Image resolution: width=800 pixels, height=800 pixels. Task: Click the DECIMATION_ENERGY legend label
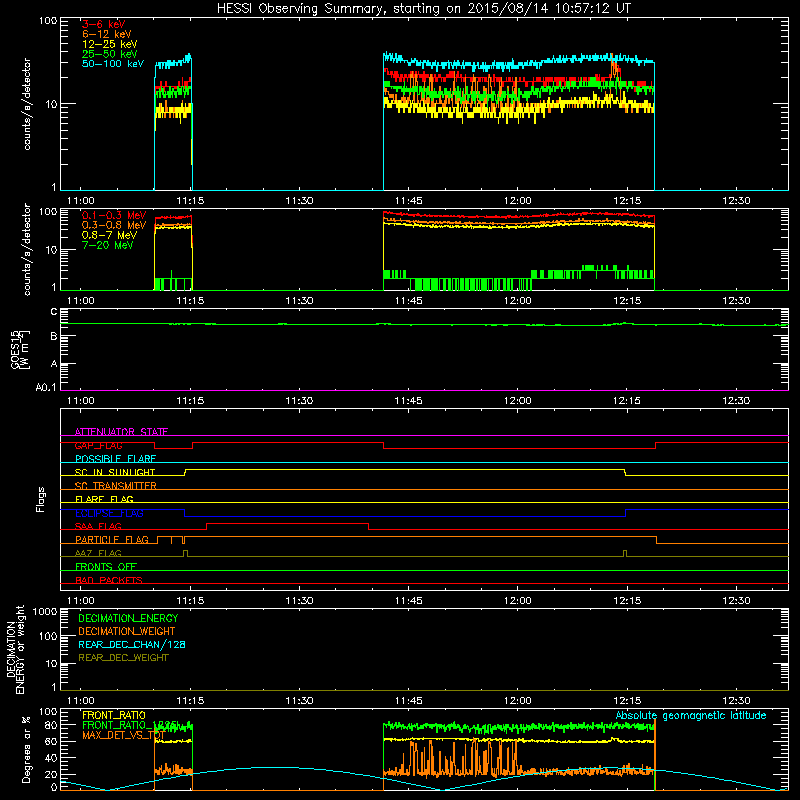(128, 618)
